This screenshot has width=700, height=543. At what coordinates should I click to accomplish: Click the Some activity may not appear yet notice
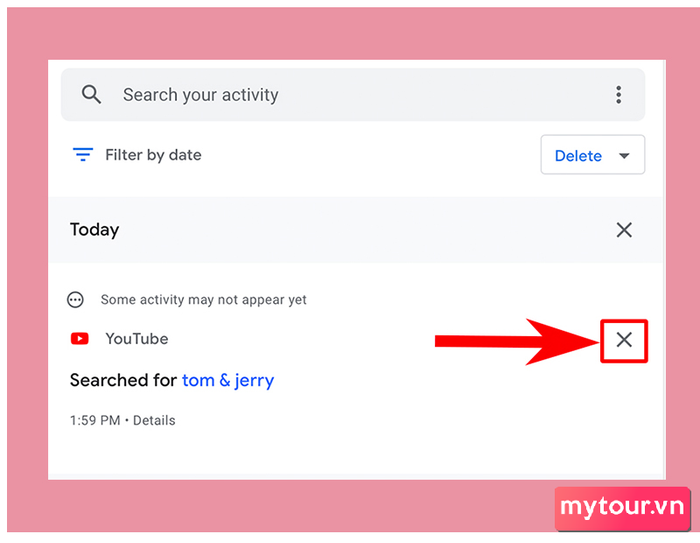click(x=204, y=300)
